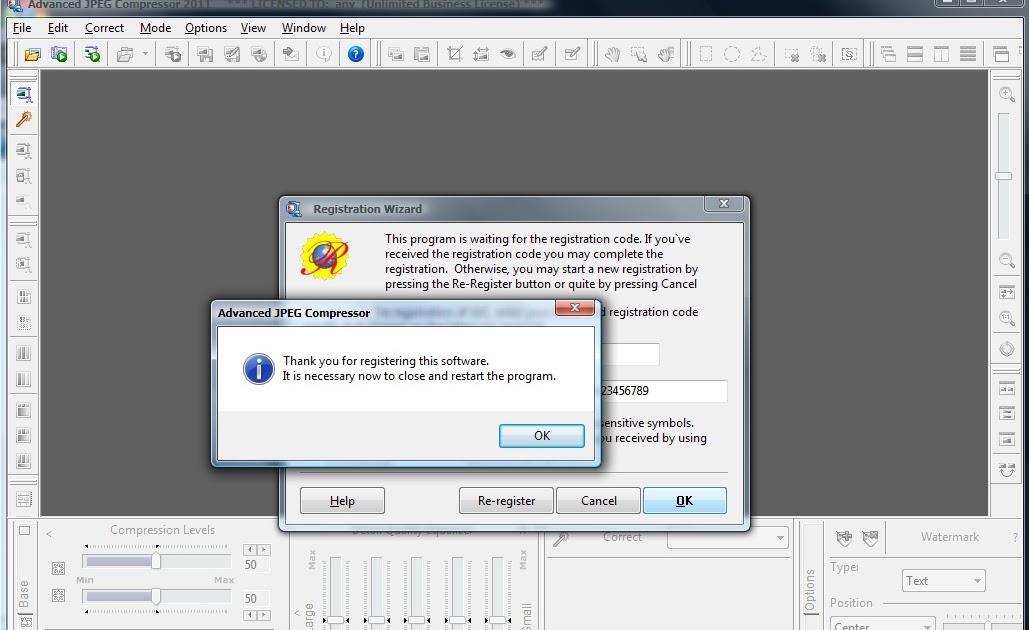Select the elliptical selection tool icon
Viewport: 1029px width, 630px height.
tap(732, 54)
